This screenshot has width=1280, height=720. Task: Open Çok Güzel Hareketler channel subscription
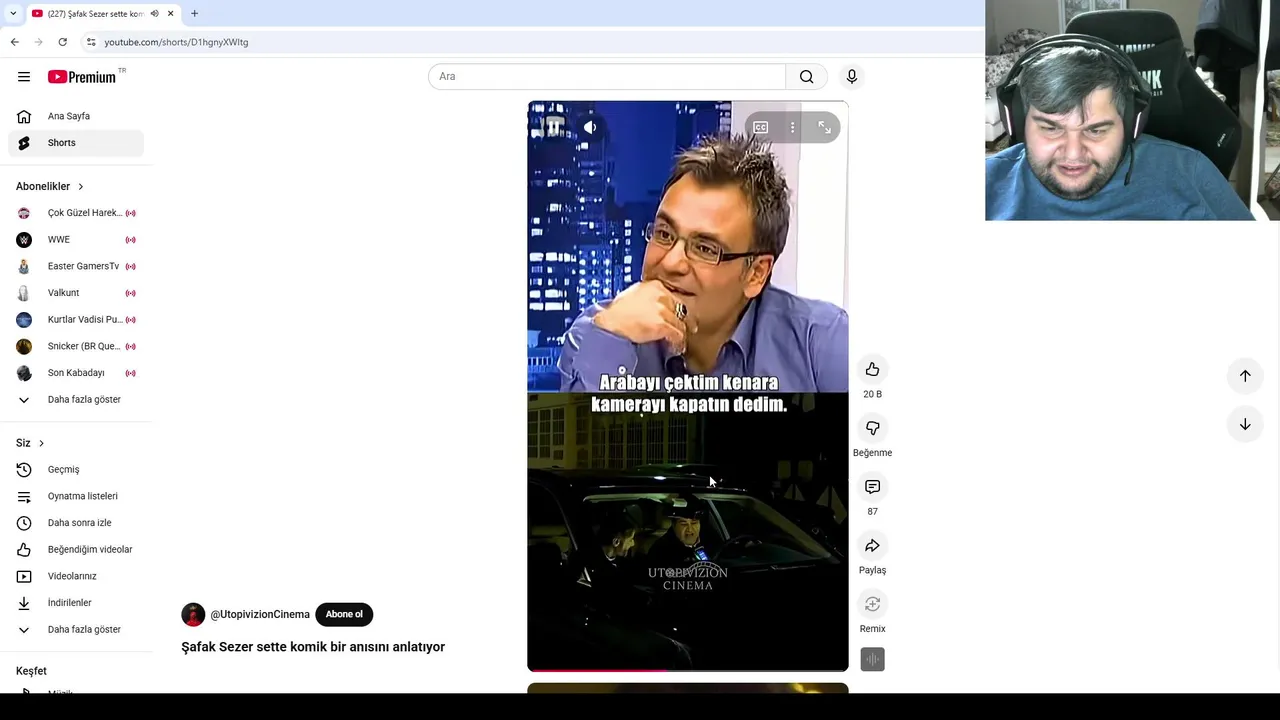(x=76, y=213)
